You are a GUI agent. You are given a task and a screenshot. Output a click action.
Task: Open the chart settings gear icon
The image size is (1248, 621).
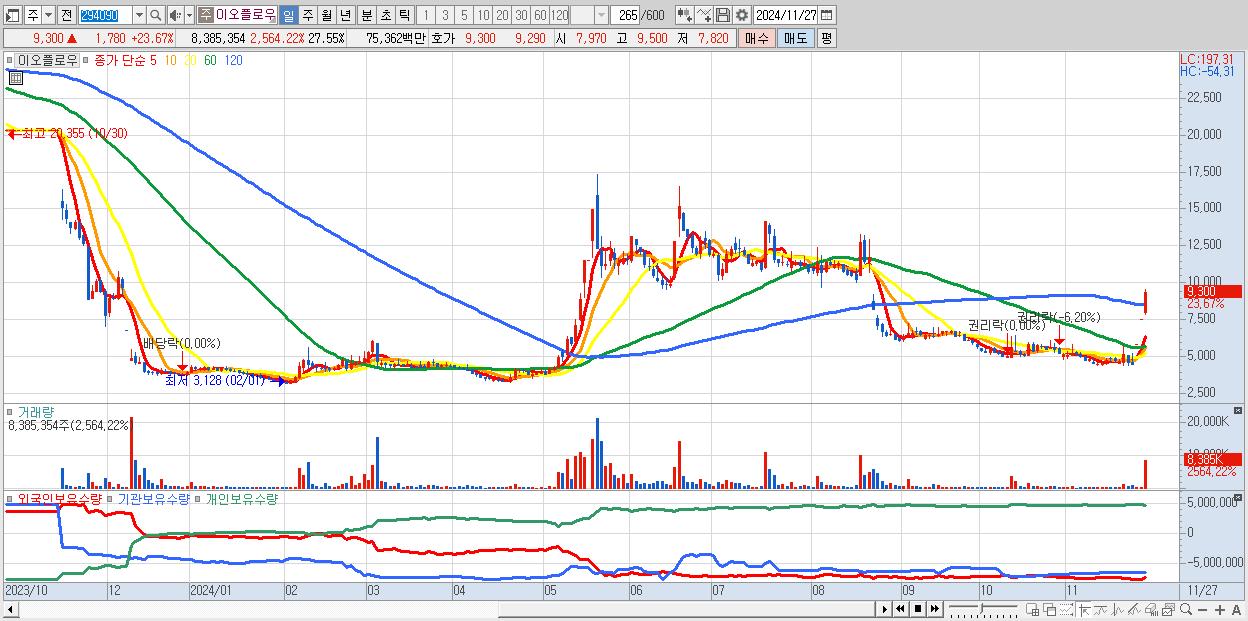pos(741,15)
